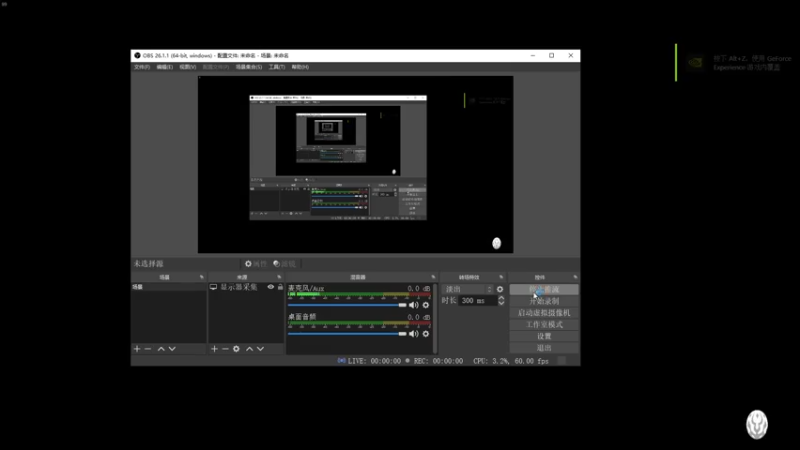Click the streaming status icon beside LIVE
The image size is (800, 450).
click(341, 361)
